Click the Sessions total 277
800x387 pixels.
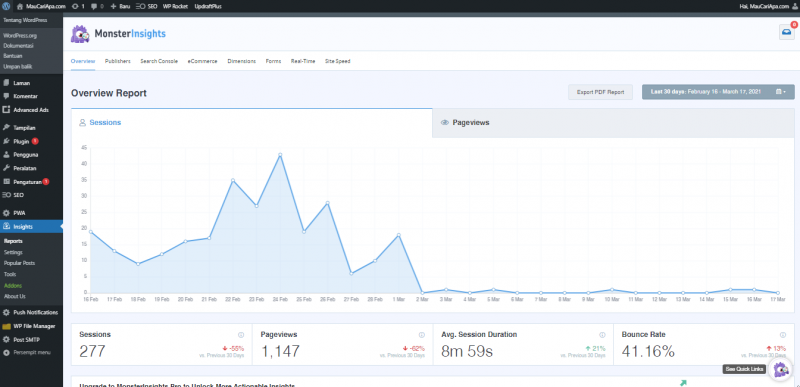click(92, 351)
